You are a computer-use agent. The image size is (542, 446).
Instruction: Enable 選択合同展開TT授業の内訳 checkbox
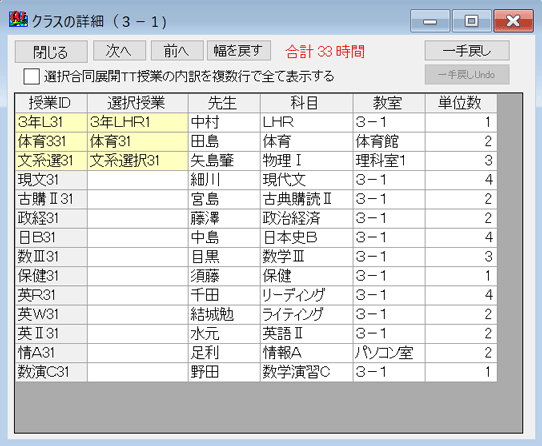pyautogui.click(x=31, y=76)
